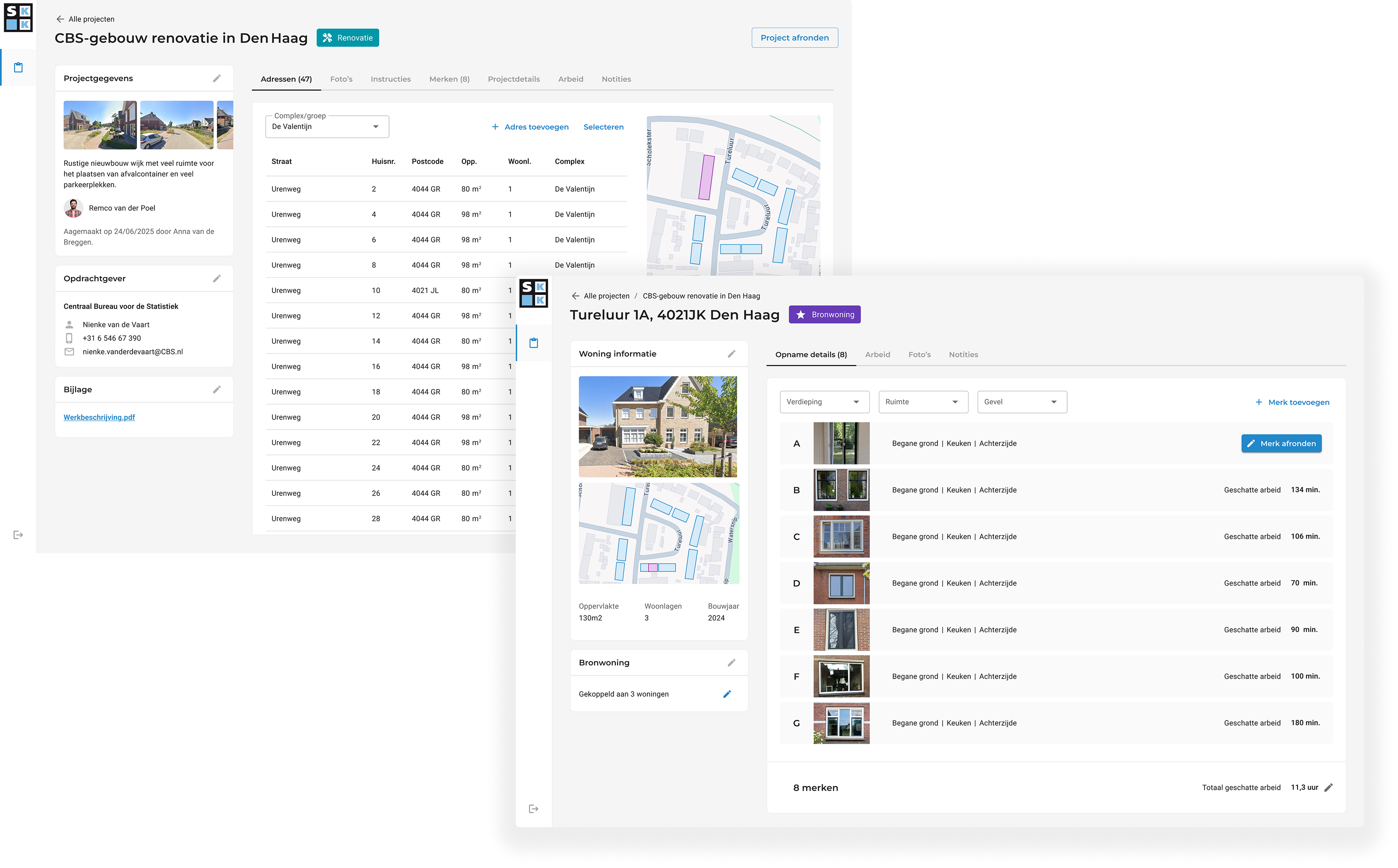
Task: Click the Project afronden button
Action: click(x=794, y=38)
